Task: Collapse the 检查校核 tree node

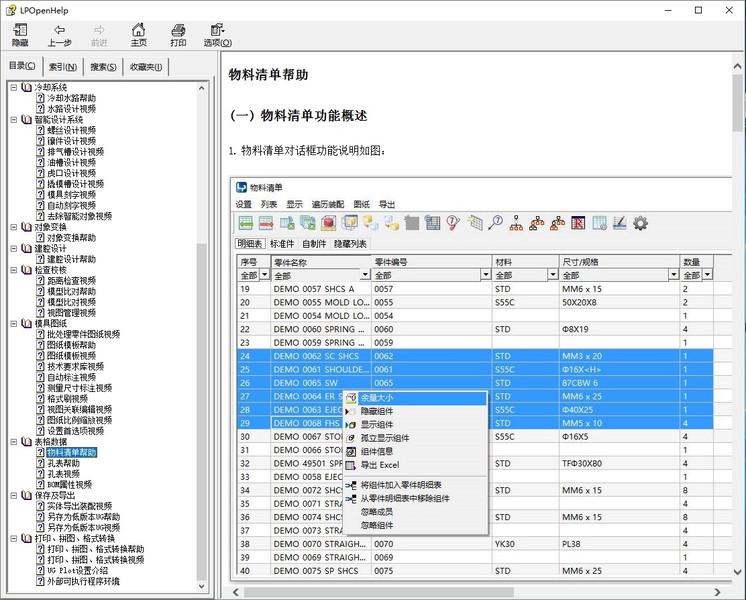Action: click(13, 270)
